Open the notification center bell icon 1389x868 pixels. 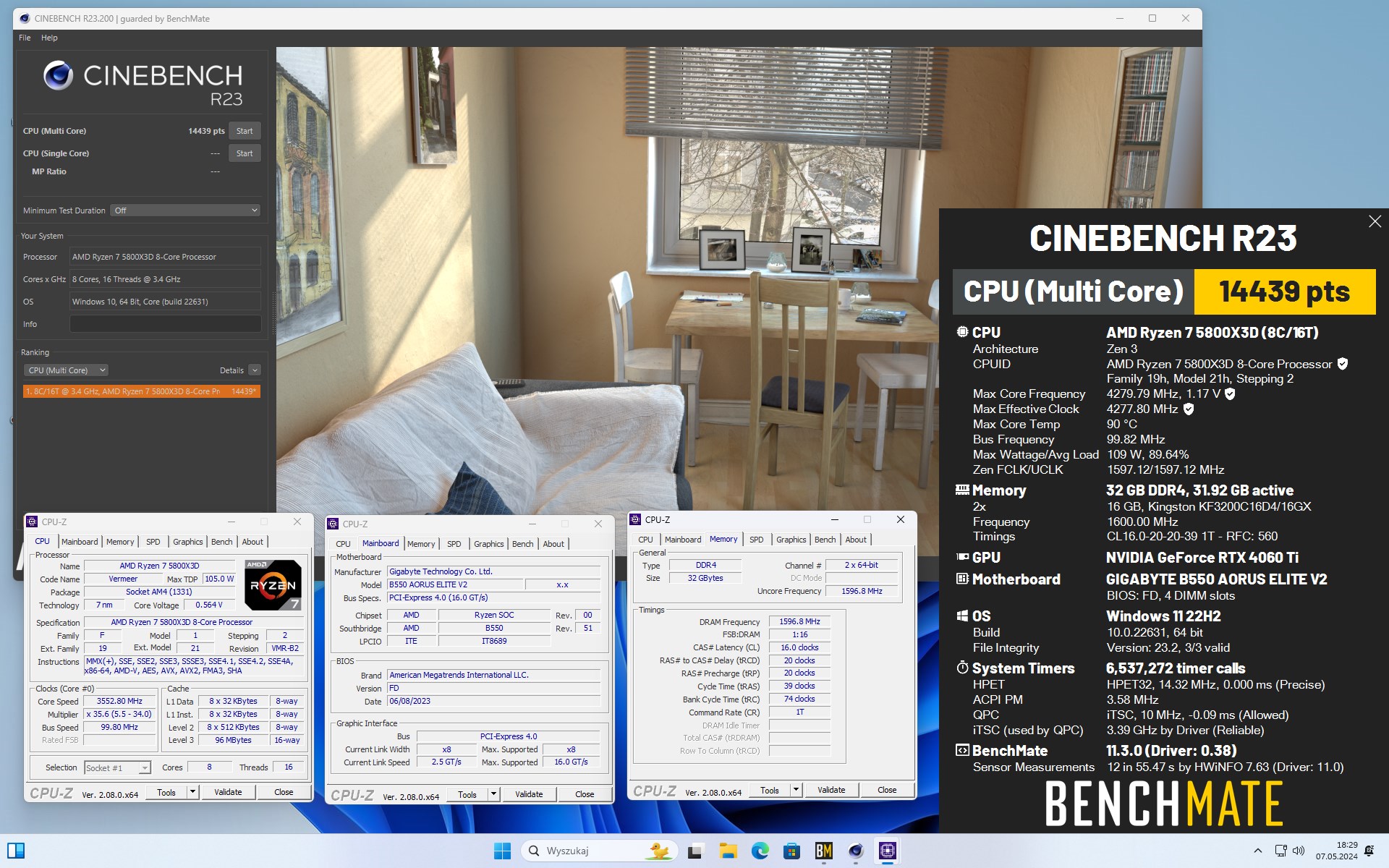pyautogui.click(x=1369, y=851)
